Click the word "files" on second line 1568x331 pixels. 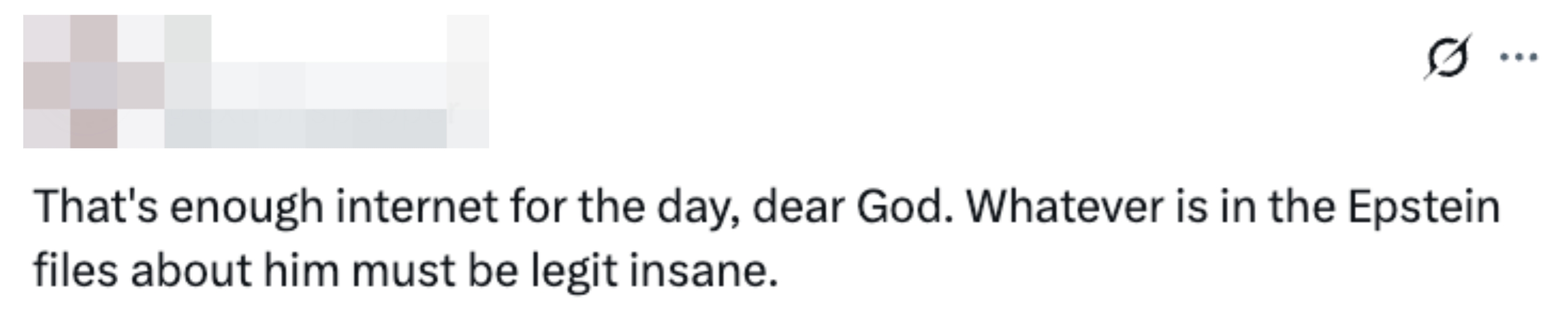[x=75, y=271]
